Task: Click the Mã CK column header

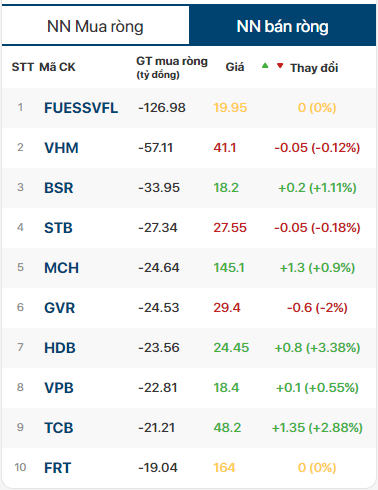Action: pyautogui.click(x=57, y=67)
